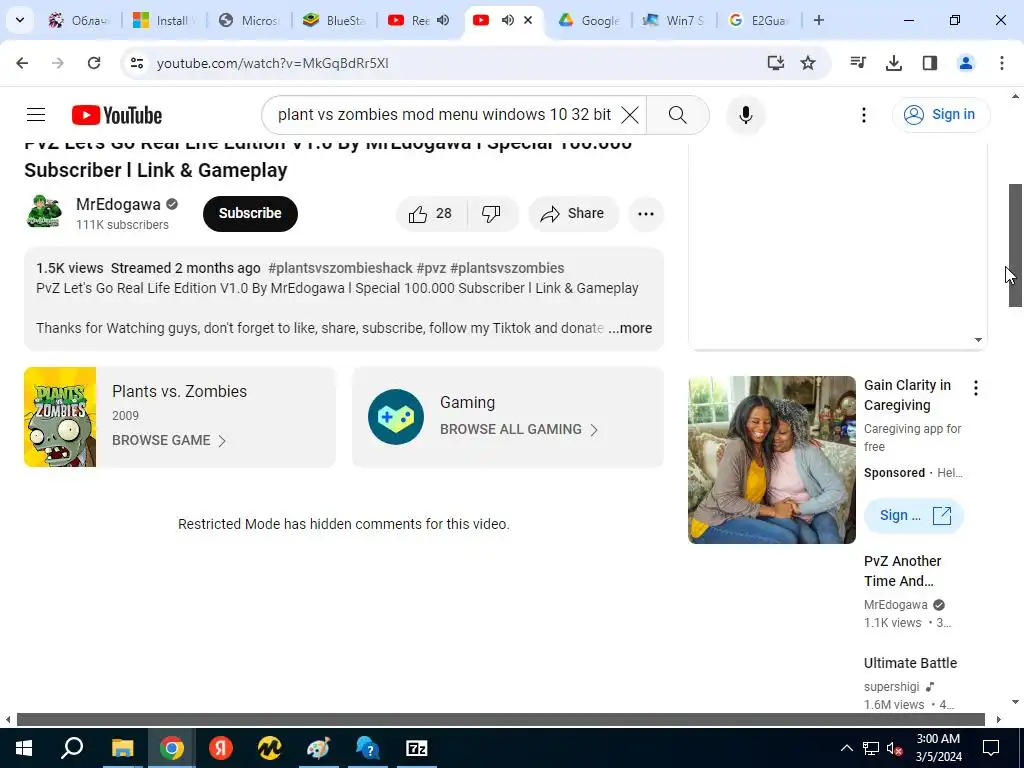
Task: Switch to the BlueSta tab
Action: tap(334, 20)
